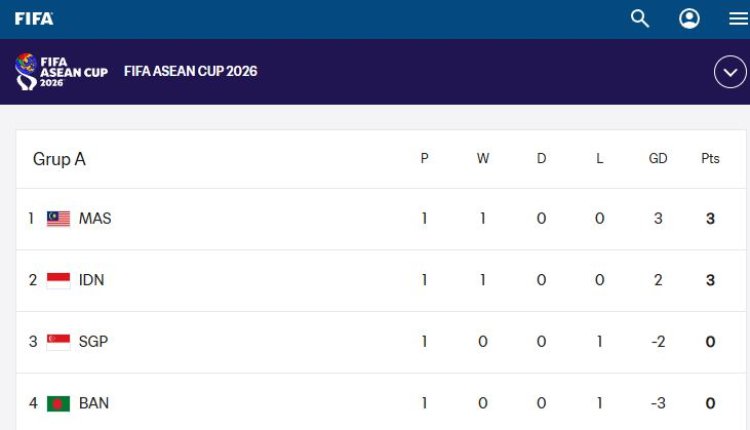This screenshot has width=750, height=430.
Task: Open the FIFA ASEAN CUP 2026 title
Action: pos(190,71)
